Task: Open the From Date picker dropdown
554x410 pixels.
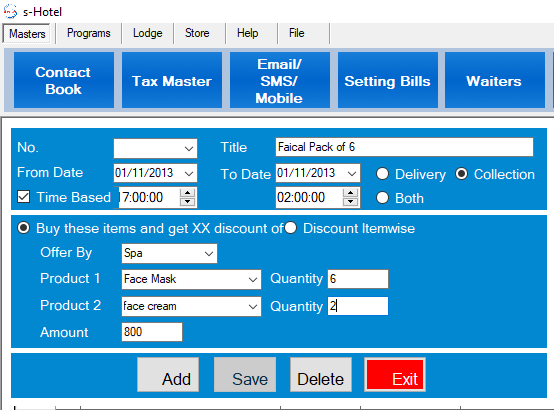Action: (x=189, y=173)
